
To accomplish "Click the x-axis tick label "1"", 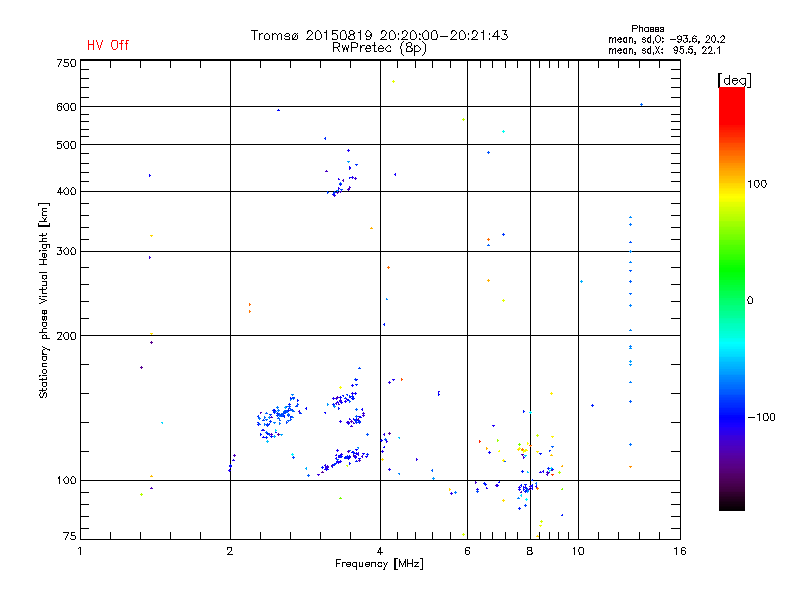I will [x=80, y=551].
